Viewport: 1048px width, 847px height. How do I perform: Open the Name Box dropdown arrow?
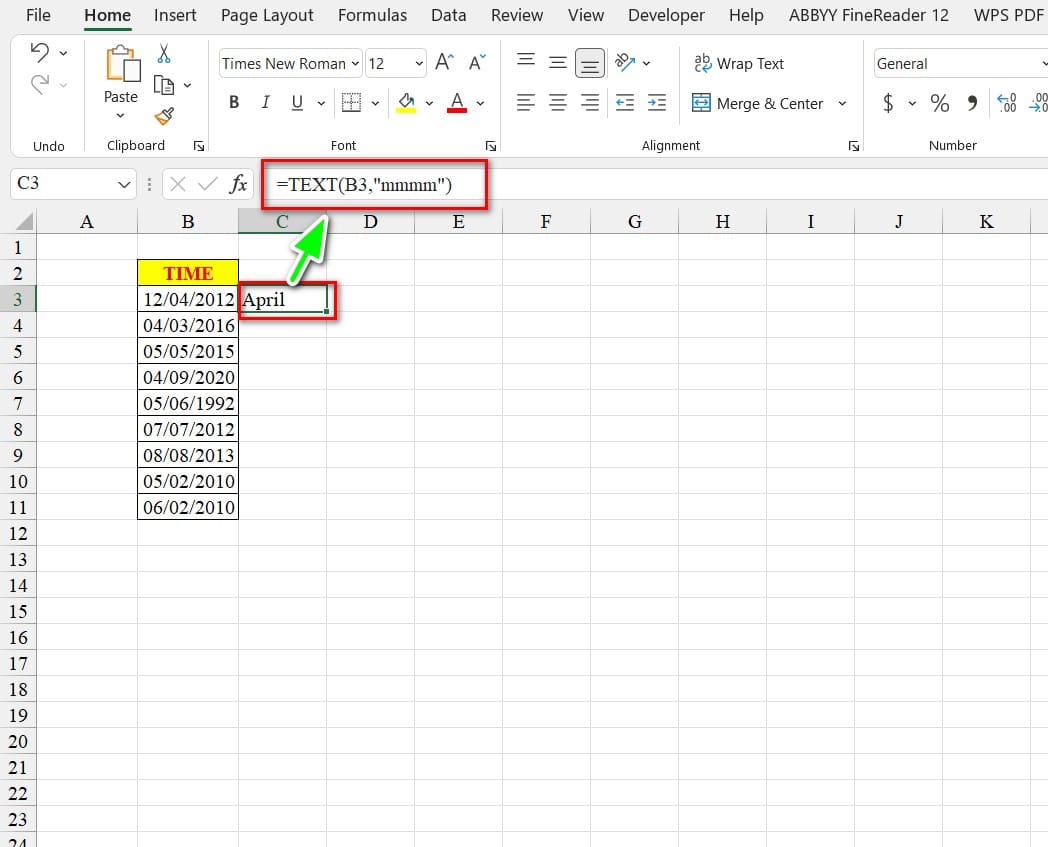pos(125,184)
